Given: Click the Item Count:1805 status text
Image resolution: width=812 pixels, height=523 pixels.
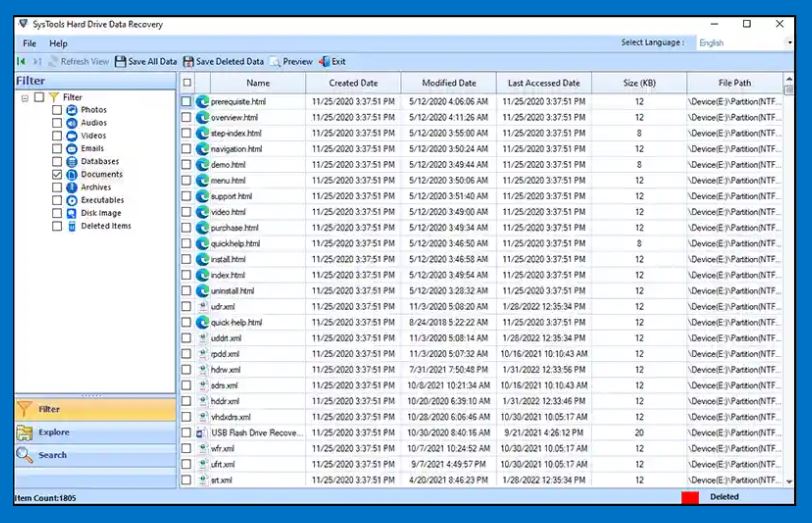Looking at the screenshot, I should pyautogui.click(x=45, y=498).
